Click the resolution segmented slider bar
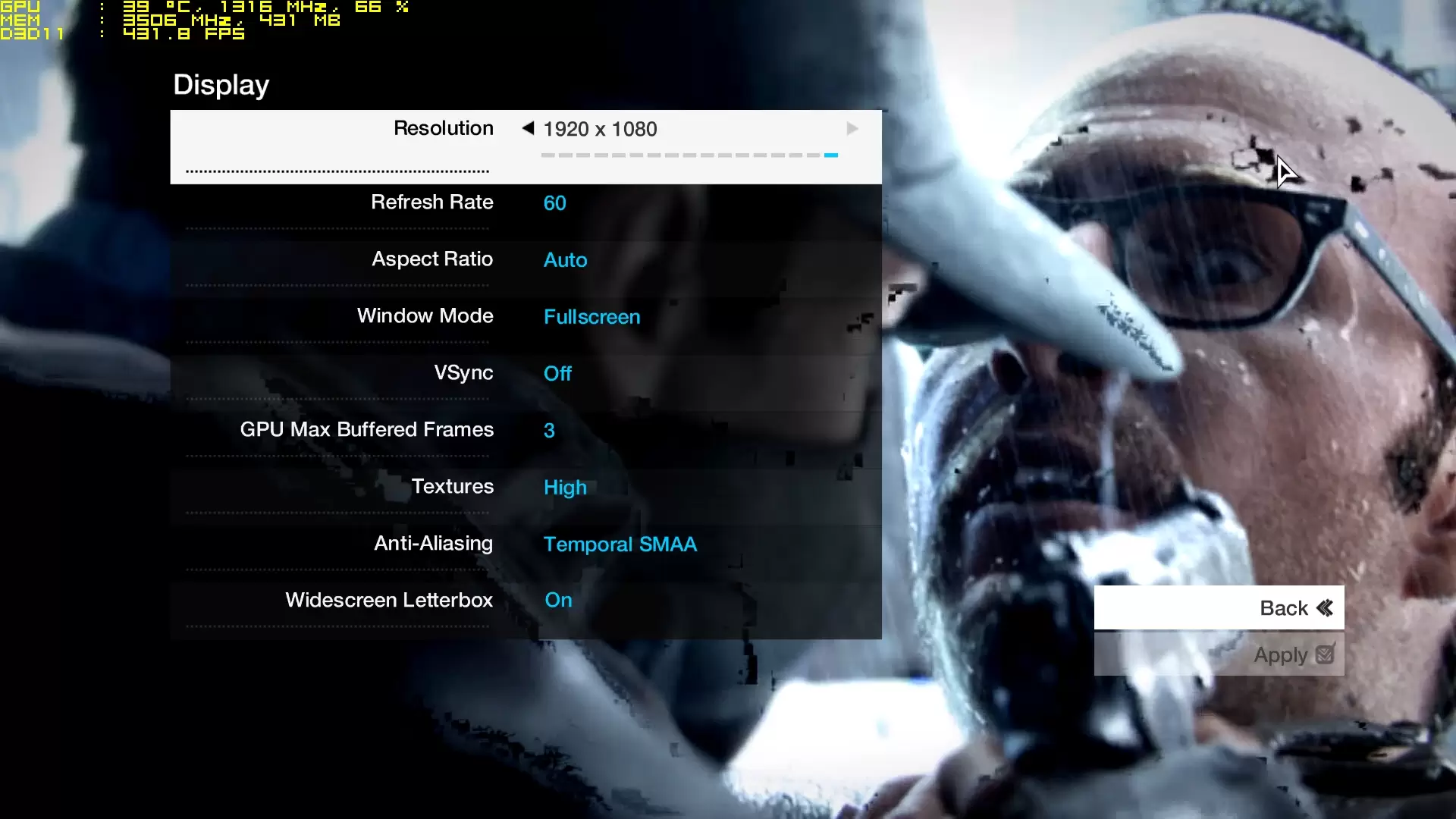Viewport: 1456px width, 819px height. coord(689,155)
